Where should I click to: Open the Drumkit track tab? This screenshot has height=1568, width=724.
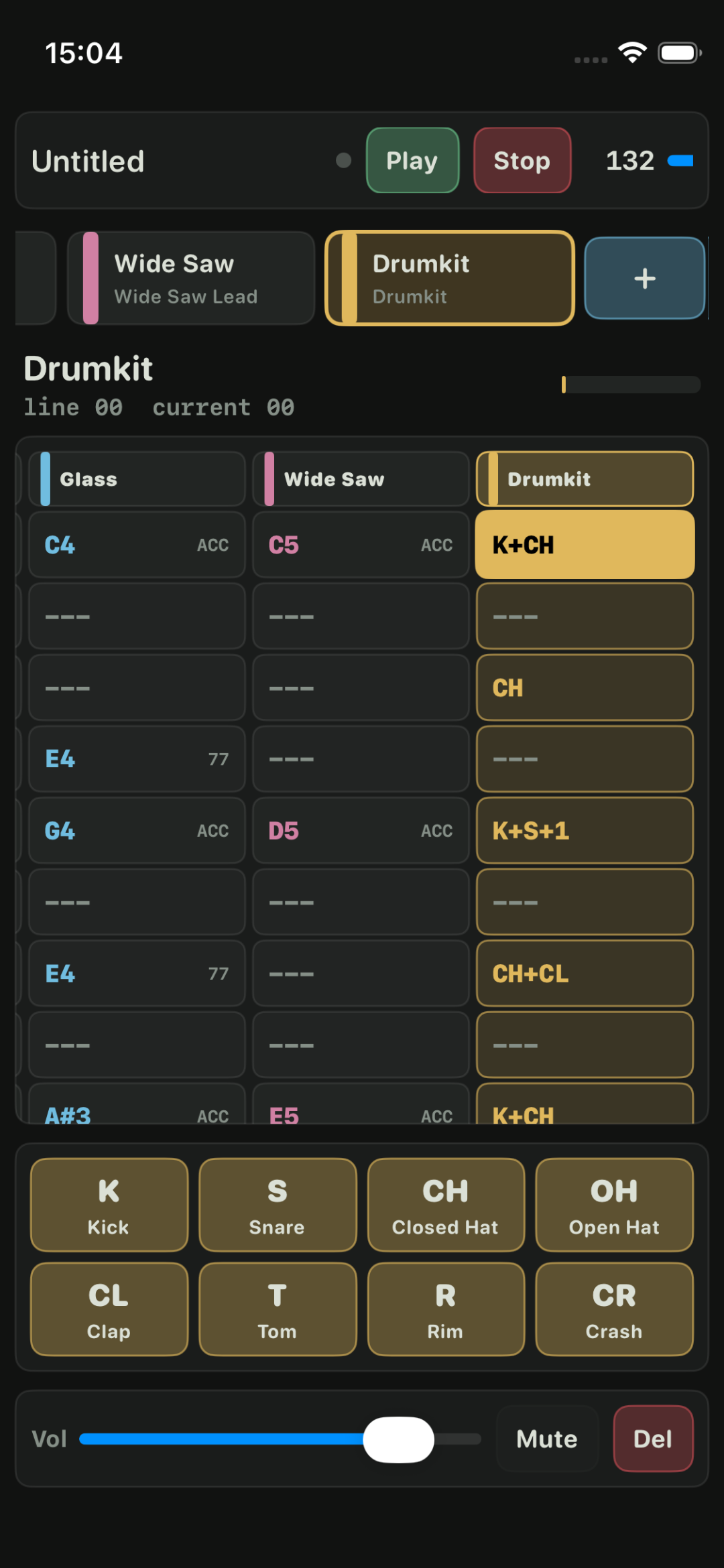click(x=448, y=278)
